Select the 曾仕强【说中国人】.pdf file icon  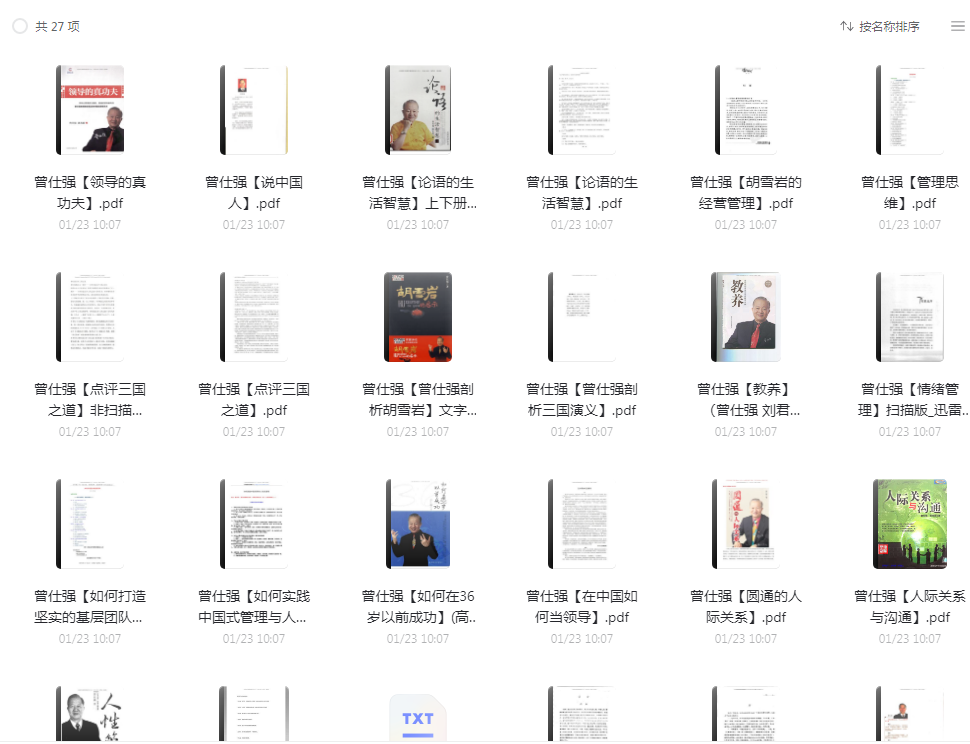tap(254, 110)
